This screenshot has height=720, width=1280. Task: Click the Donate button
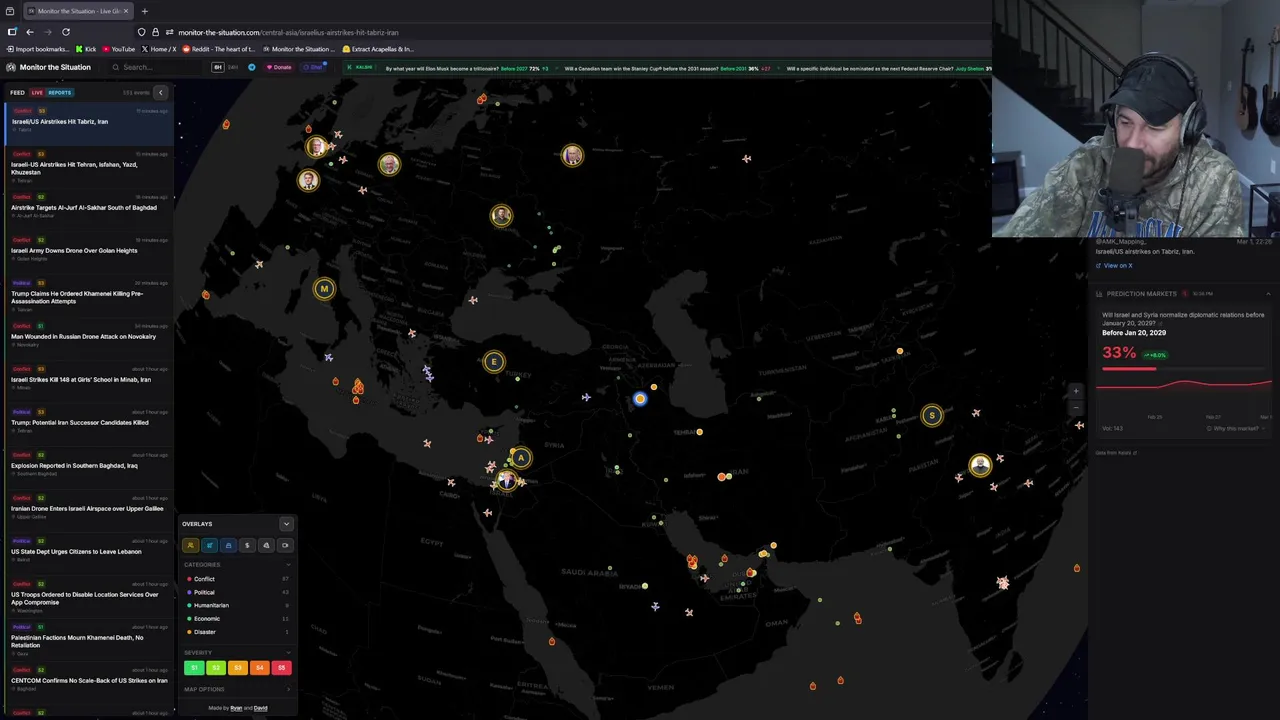(x=279, y=67)
